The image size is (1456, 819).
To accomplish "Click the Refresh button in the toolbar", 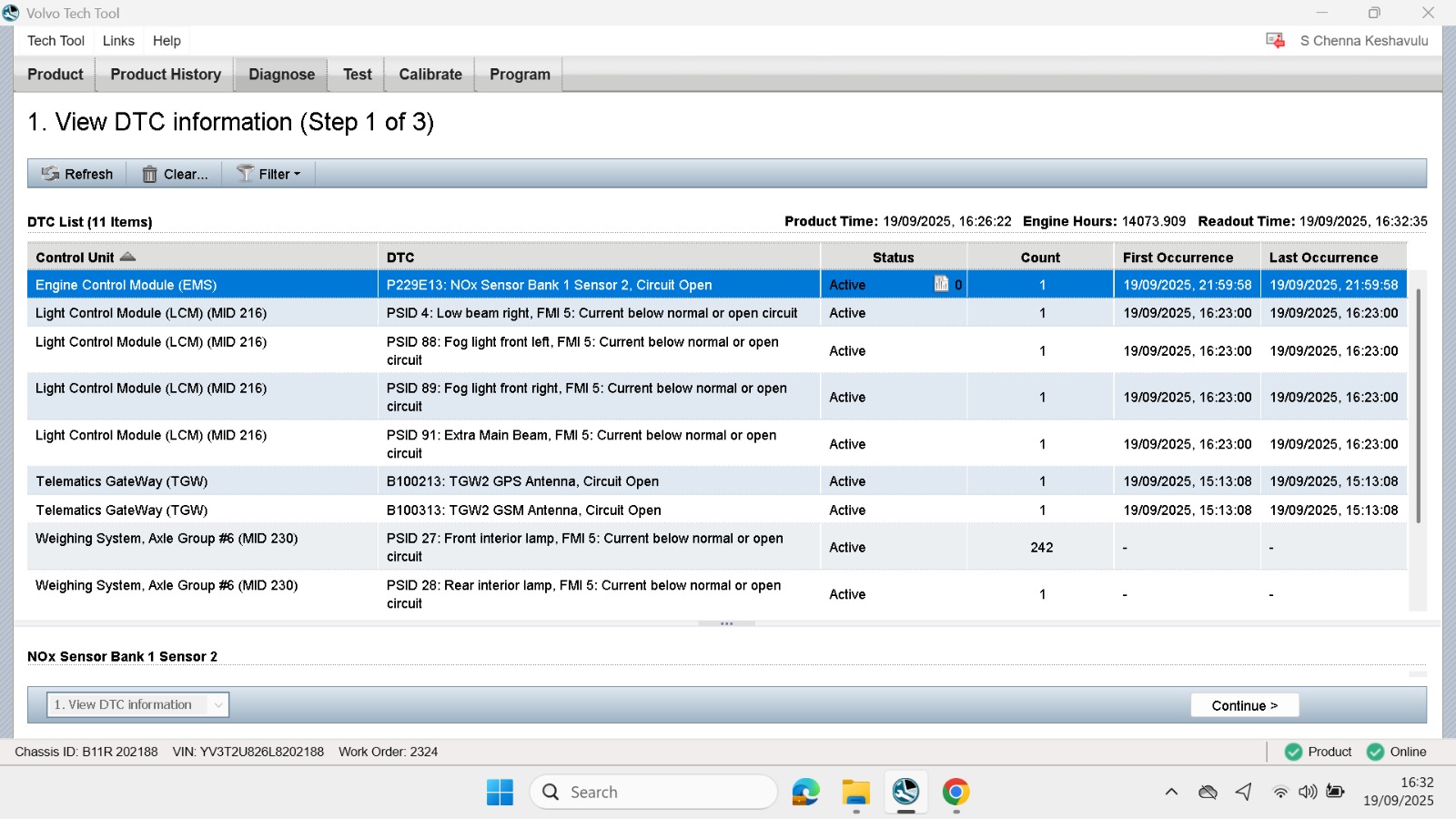I will point(77,174).
